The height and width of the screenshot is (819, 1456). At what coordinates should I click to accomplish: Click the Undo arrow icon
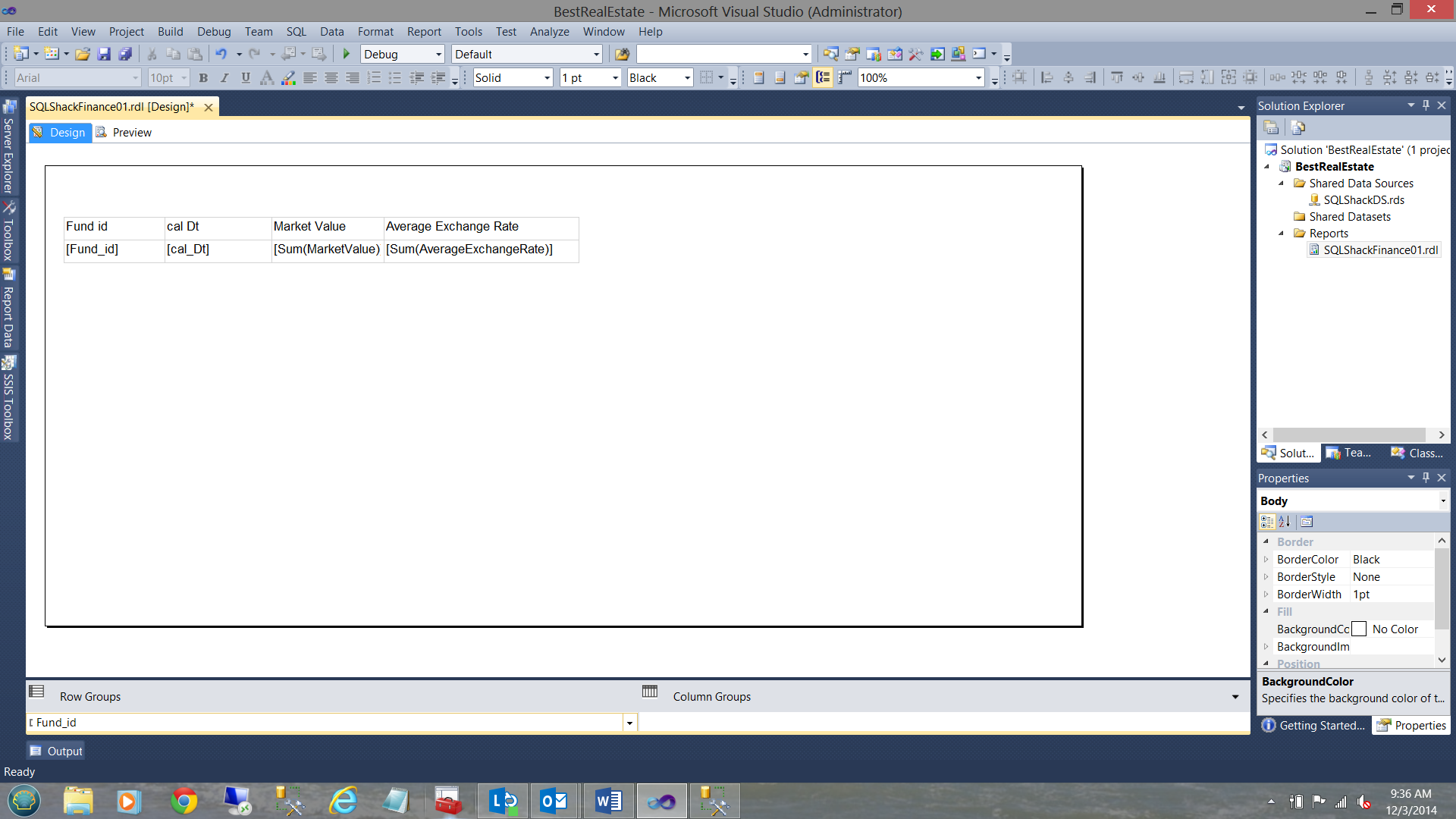[x=221, y=54]
